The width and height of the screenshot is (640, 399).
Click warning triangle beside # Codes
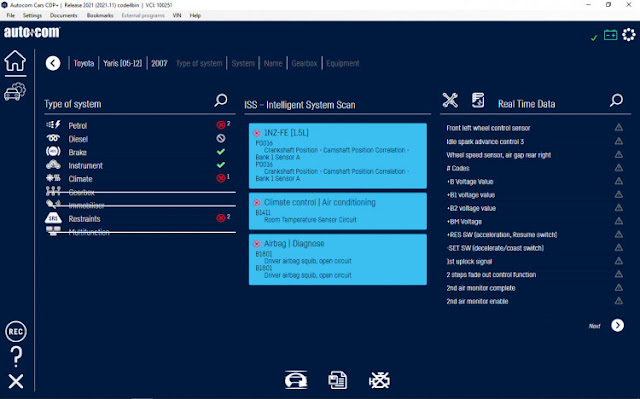click(619, 167)
